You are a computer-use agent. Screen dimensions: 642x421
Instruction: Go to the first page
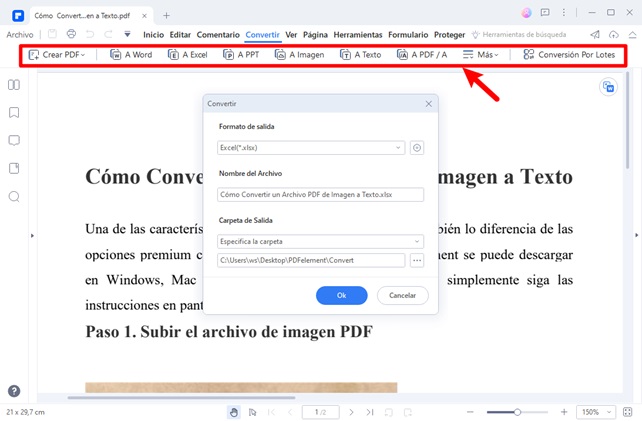271,412
